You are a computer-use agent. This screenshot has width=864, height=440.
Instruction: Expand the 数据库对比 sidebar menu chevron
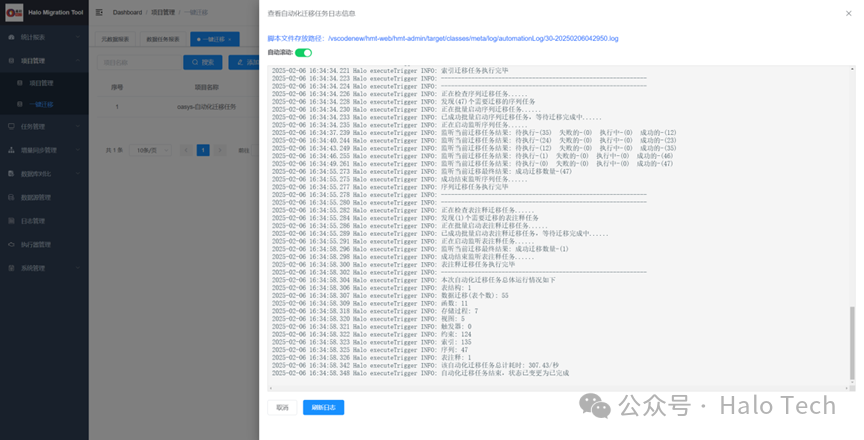(x=78, y=173)
